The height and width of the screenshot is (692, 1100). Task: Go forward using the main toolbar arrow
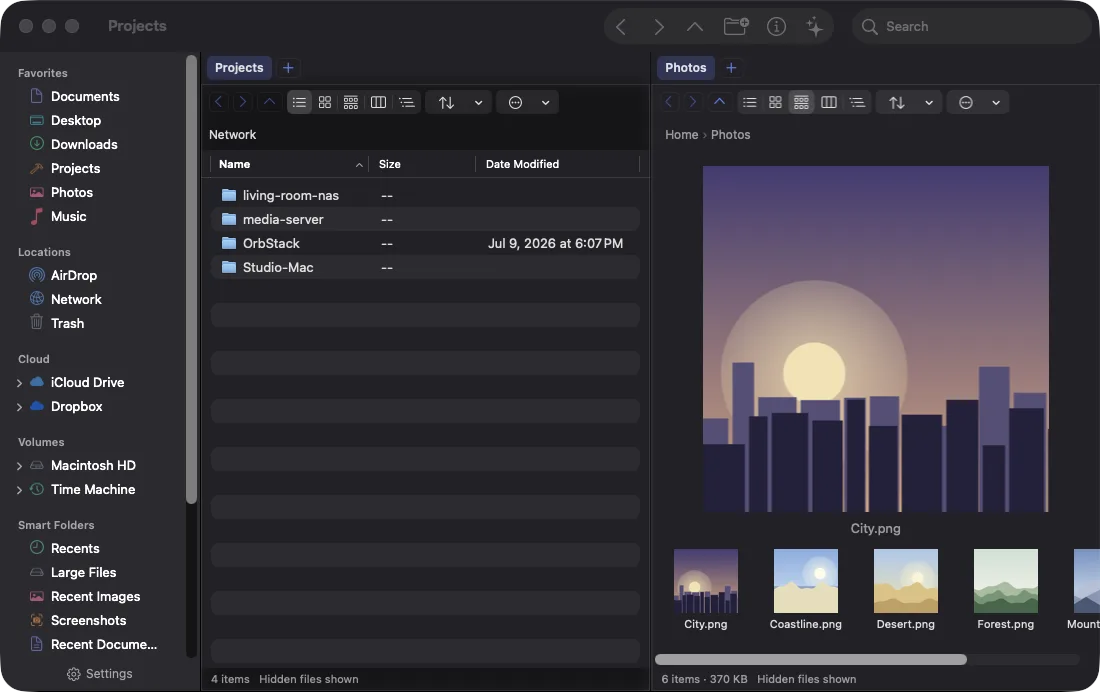point(658,27)
